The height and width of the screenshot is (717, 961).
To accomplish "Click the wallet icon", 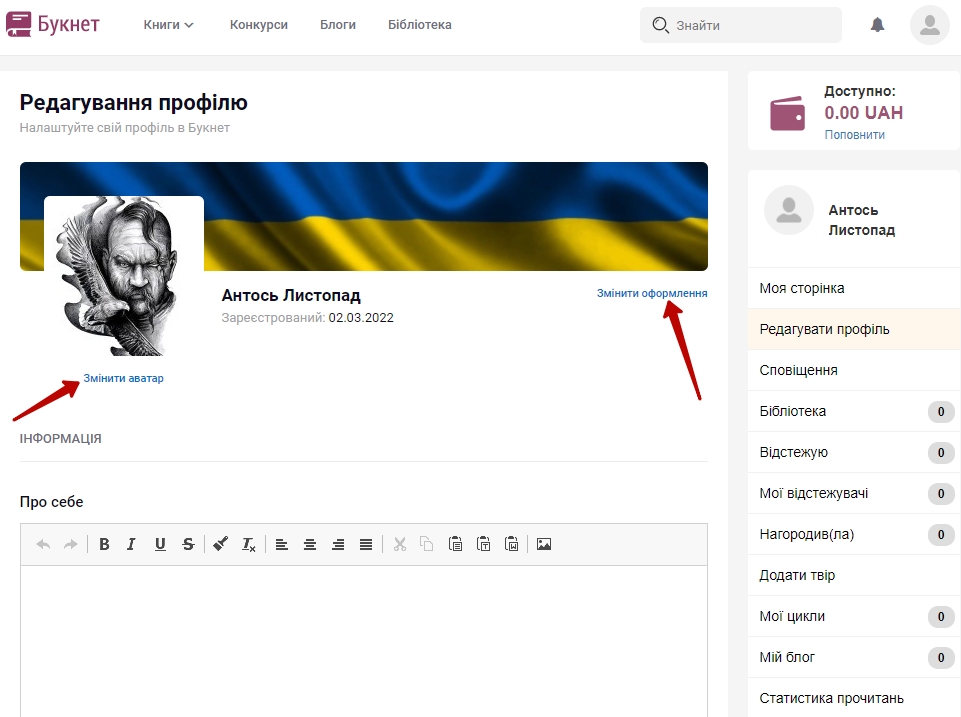I will click(787, 113).
